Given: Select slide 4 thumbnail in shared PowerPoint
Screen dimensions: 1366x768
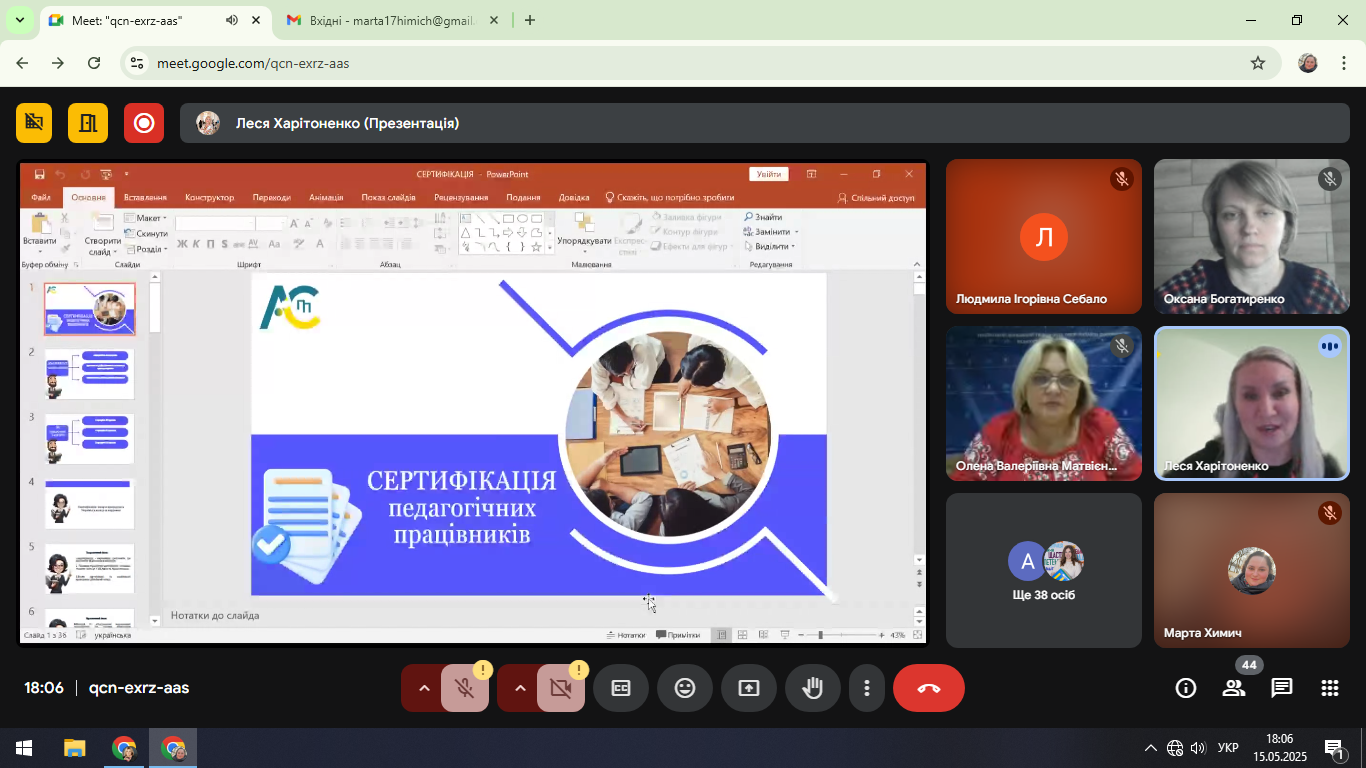Looking at the screenshot, I should click(89, 504).
